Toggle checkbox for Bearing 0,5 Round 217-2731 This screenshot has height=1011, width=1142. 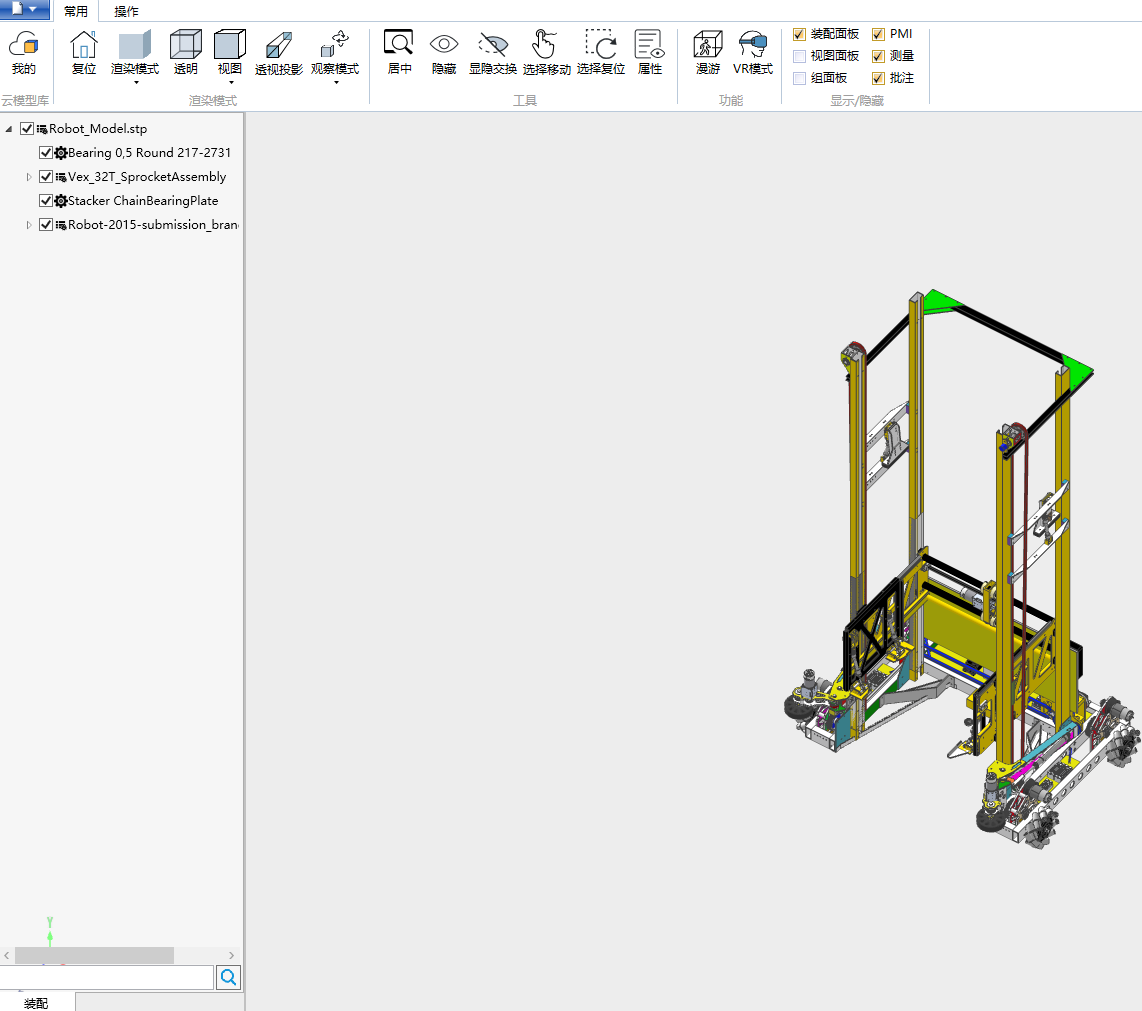(46, 153)
